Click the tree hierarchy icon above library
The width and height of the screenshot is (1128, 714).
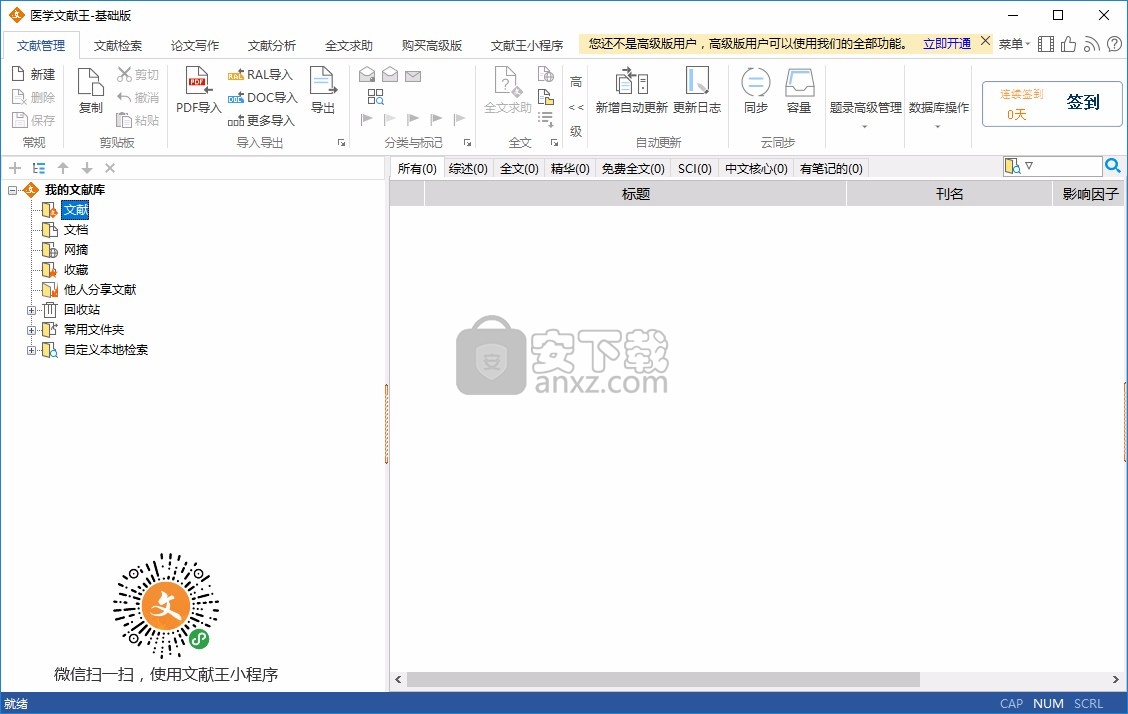(39, 168)
